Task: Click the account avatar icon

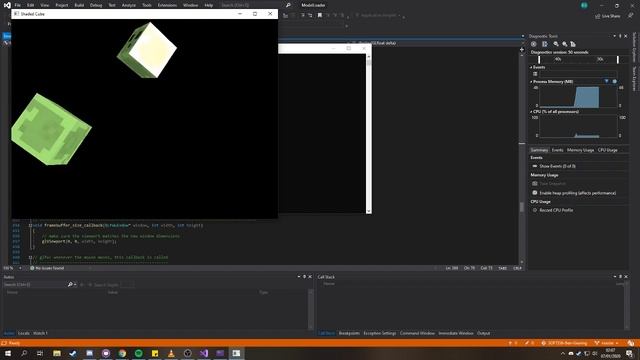Action: 584,5
